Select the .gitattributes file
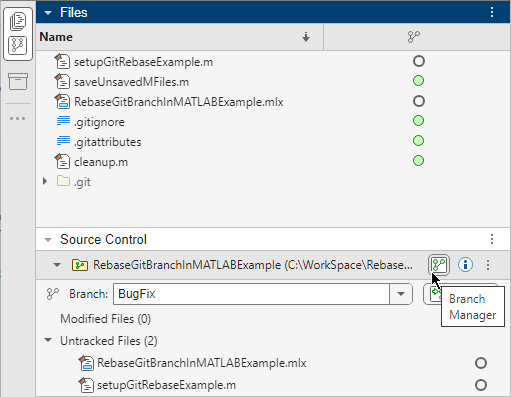Image resolution: width=511 pixels, height=397 pixels. tap(108, 142)
